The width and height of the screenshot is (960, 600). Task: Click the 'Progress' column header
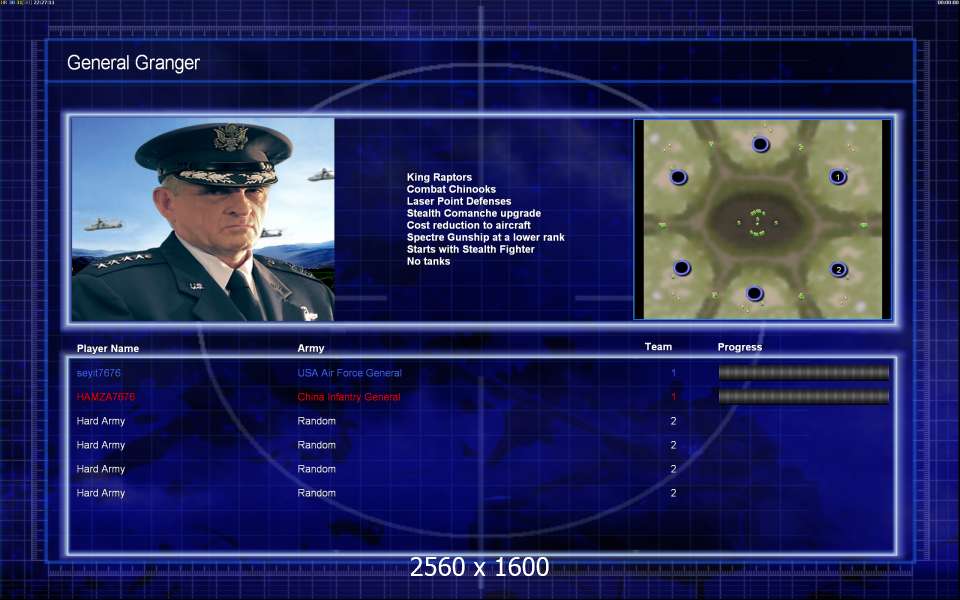740,347
